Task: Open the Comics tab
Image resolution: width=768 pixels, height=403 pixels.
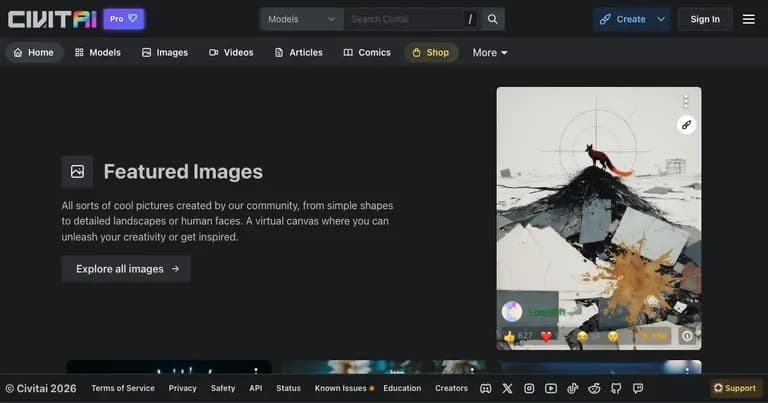Action: pyautogui.click(x=367, y=52)
